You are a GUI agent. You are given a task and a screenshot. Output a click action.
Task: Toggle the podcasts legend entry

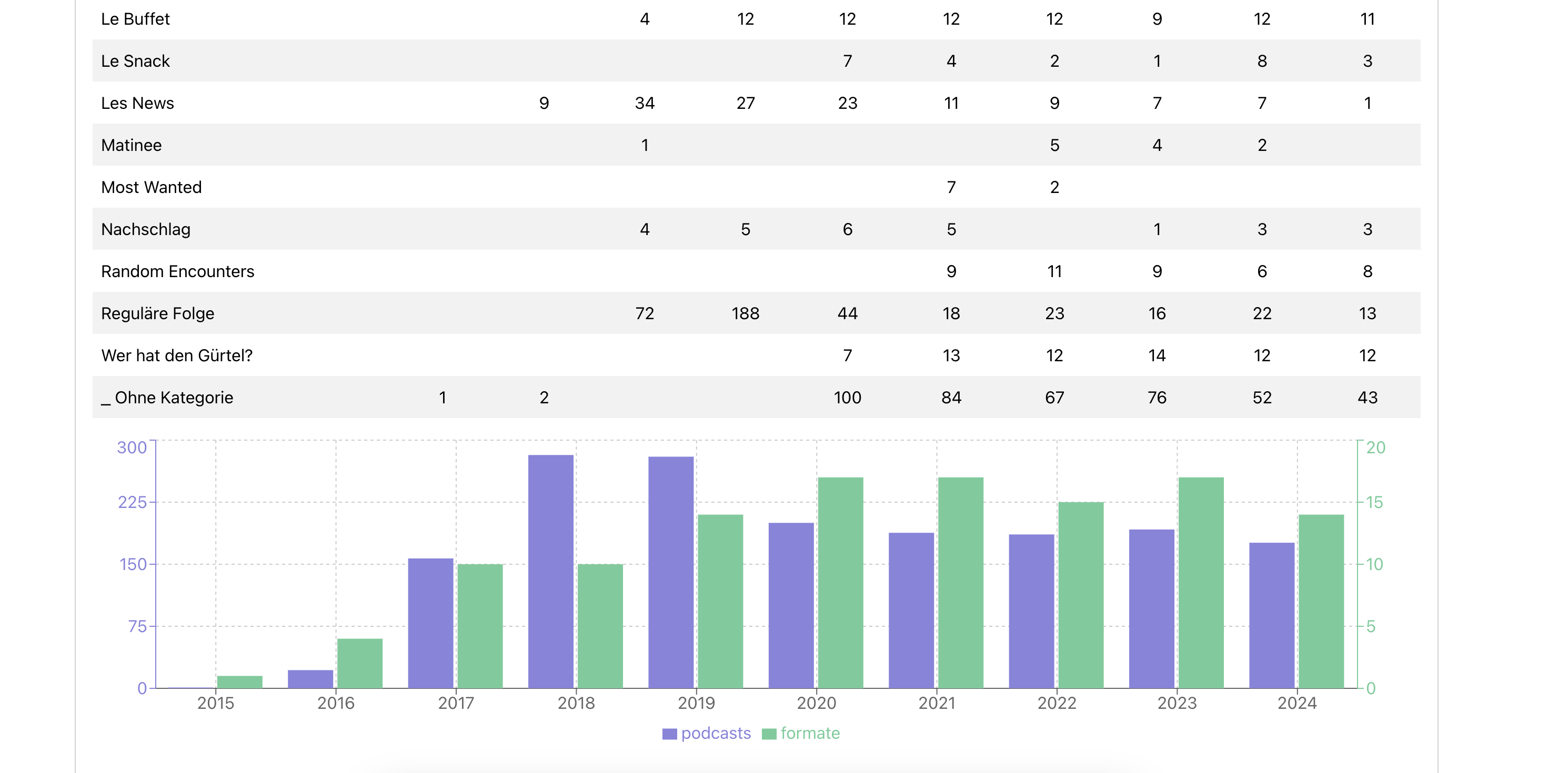coord(715,734)
